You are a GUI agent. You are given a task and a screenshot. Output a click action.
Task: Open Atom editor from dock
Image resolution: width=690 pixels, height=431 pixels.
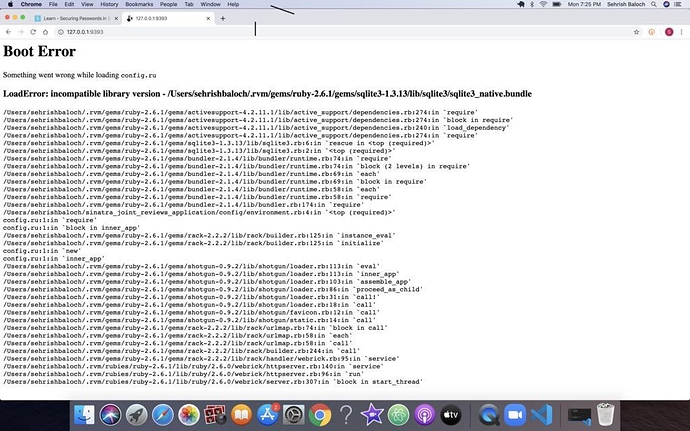tap(398, 415)
